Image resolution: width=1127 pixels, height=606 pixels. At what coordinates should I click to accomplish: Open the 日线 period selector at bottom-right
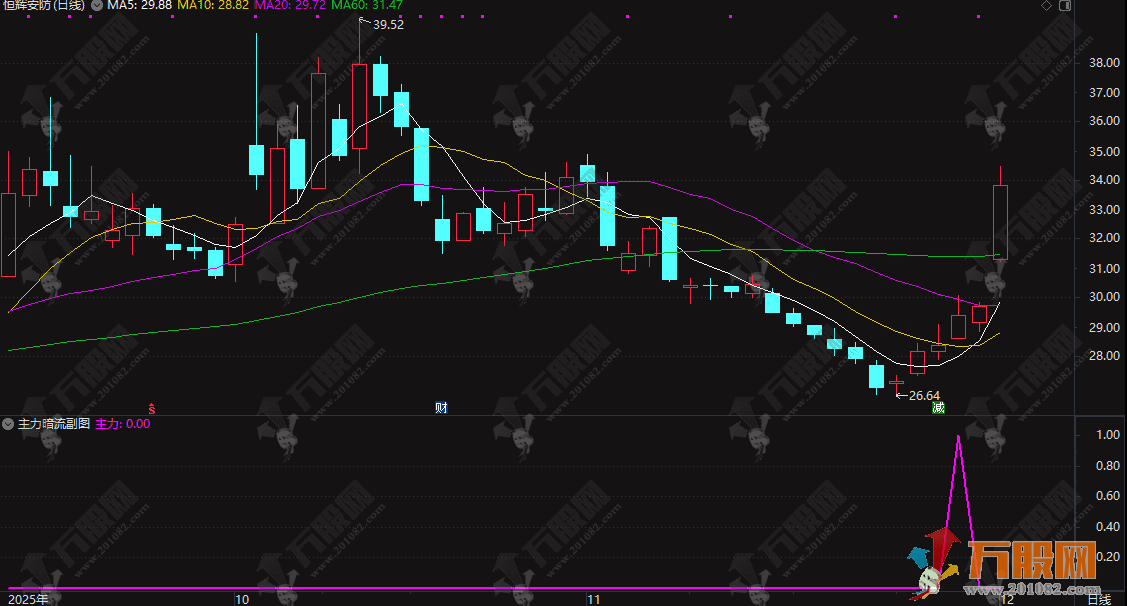(x=1098, y=599)
